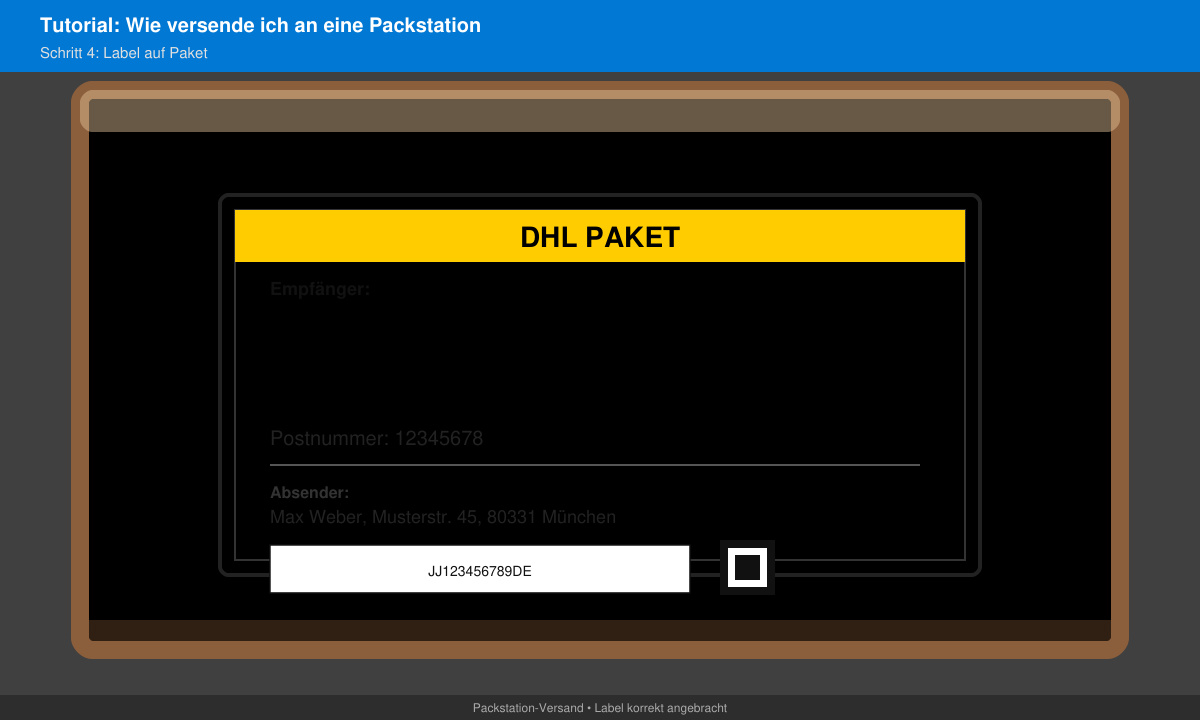The image size is (1200, 720).
Task: Click the Empfänger label text
Action: (x=320, y=290)
